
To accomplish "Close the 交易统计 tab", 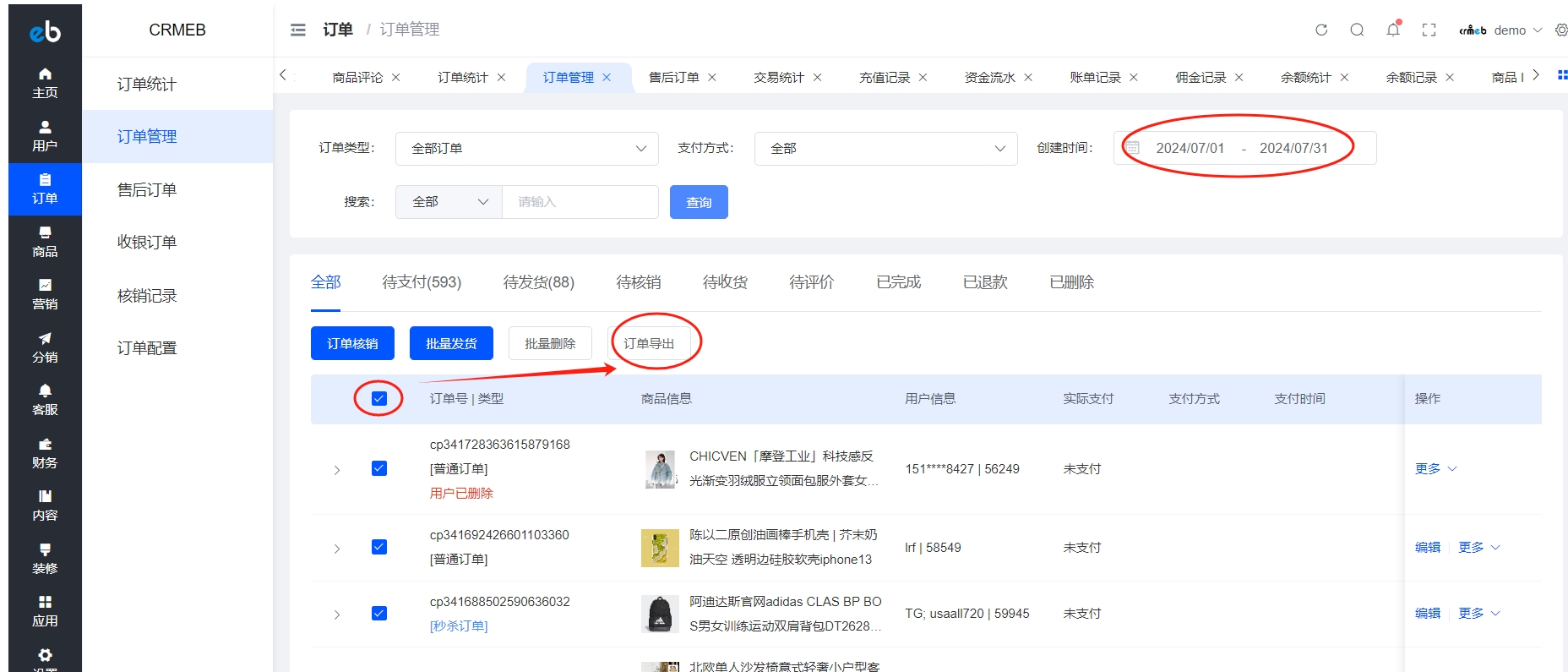I will pyautogui.click(x=817, y=77).
